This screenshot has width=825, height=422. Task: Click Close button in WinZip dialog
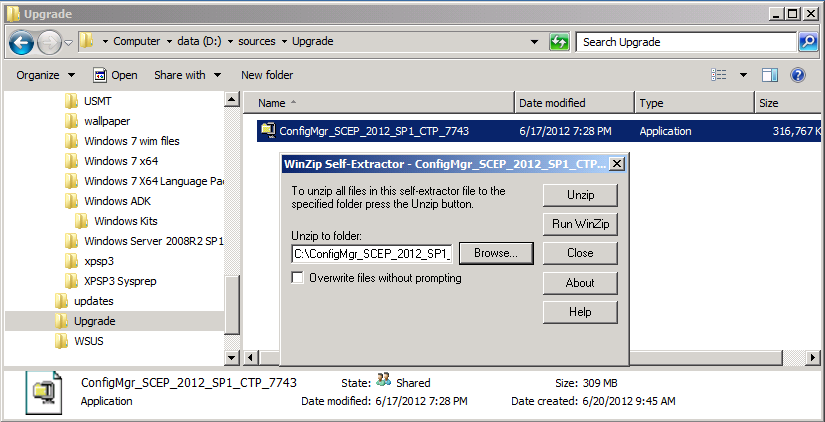point(580,253)
